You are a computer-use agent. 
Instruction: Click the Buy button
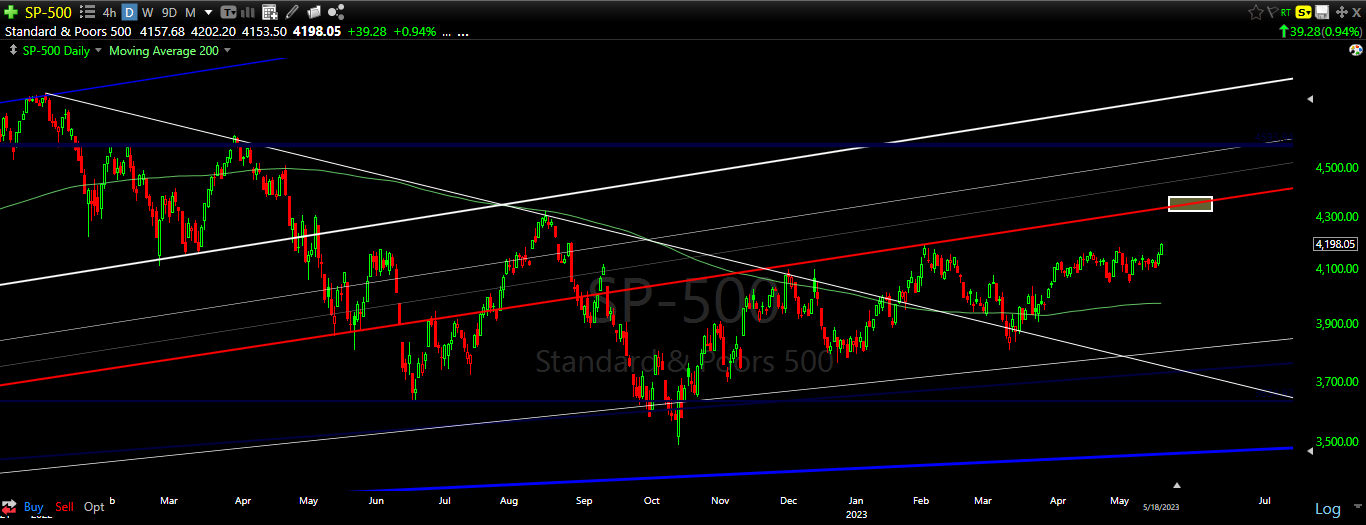click(34, 507)
